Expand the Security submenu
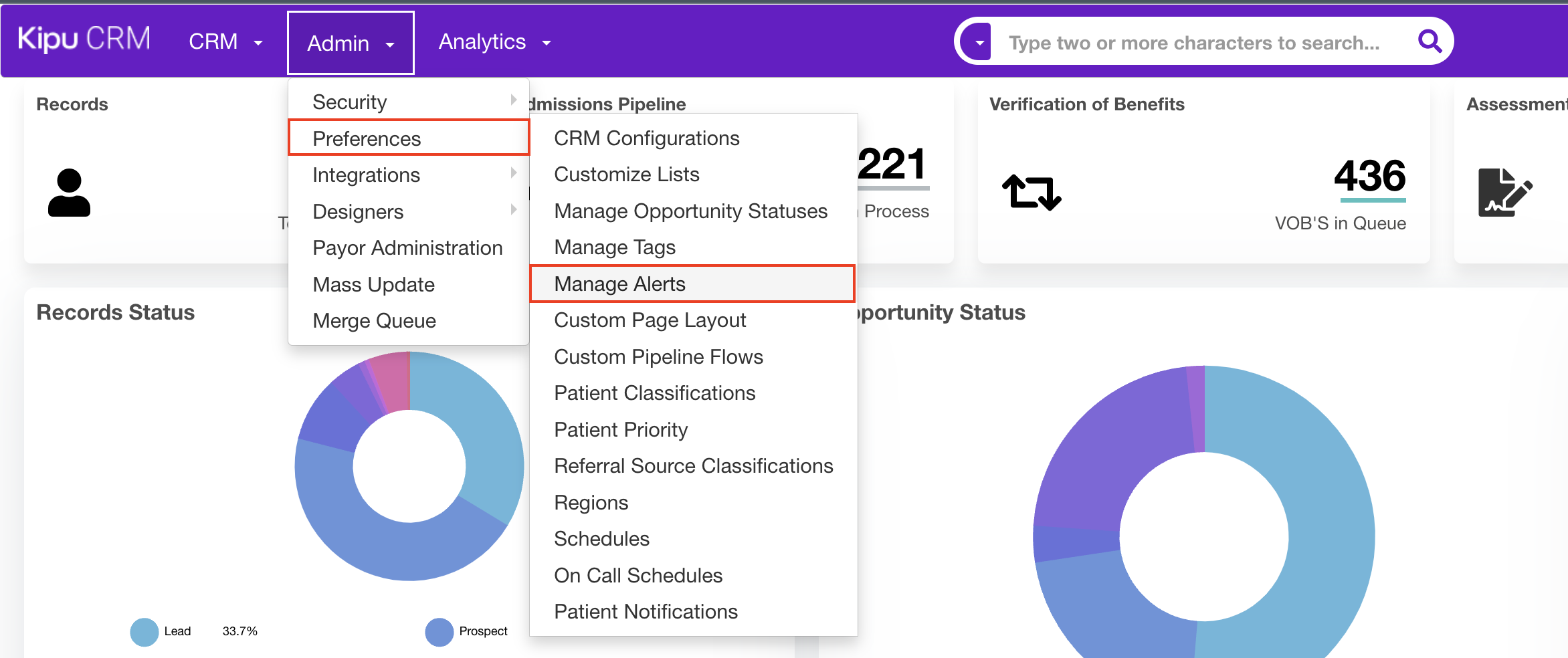 pos(409,102)
